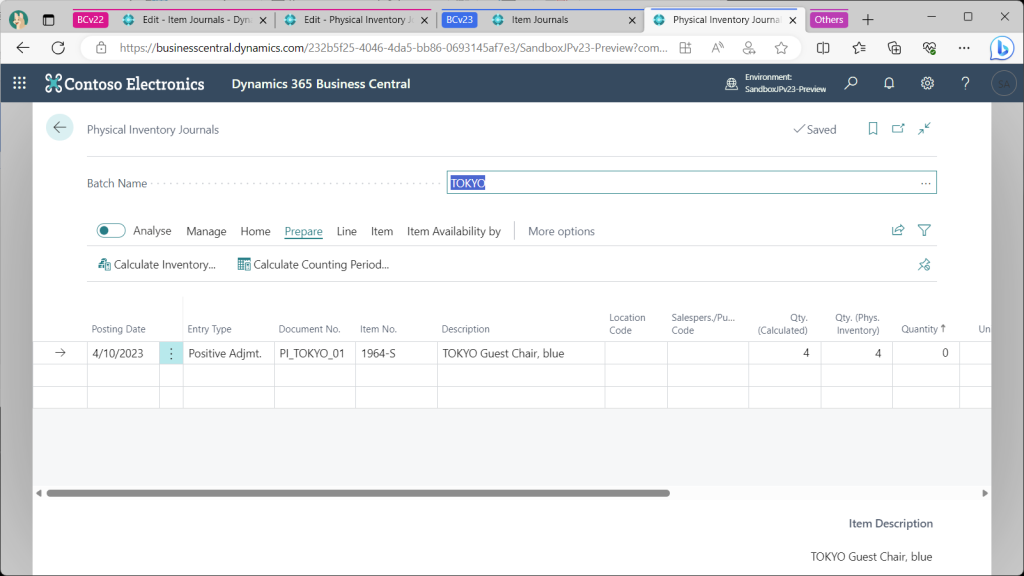Open the browser settings and more menu

pyautogui.click(x=964, y=48)
